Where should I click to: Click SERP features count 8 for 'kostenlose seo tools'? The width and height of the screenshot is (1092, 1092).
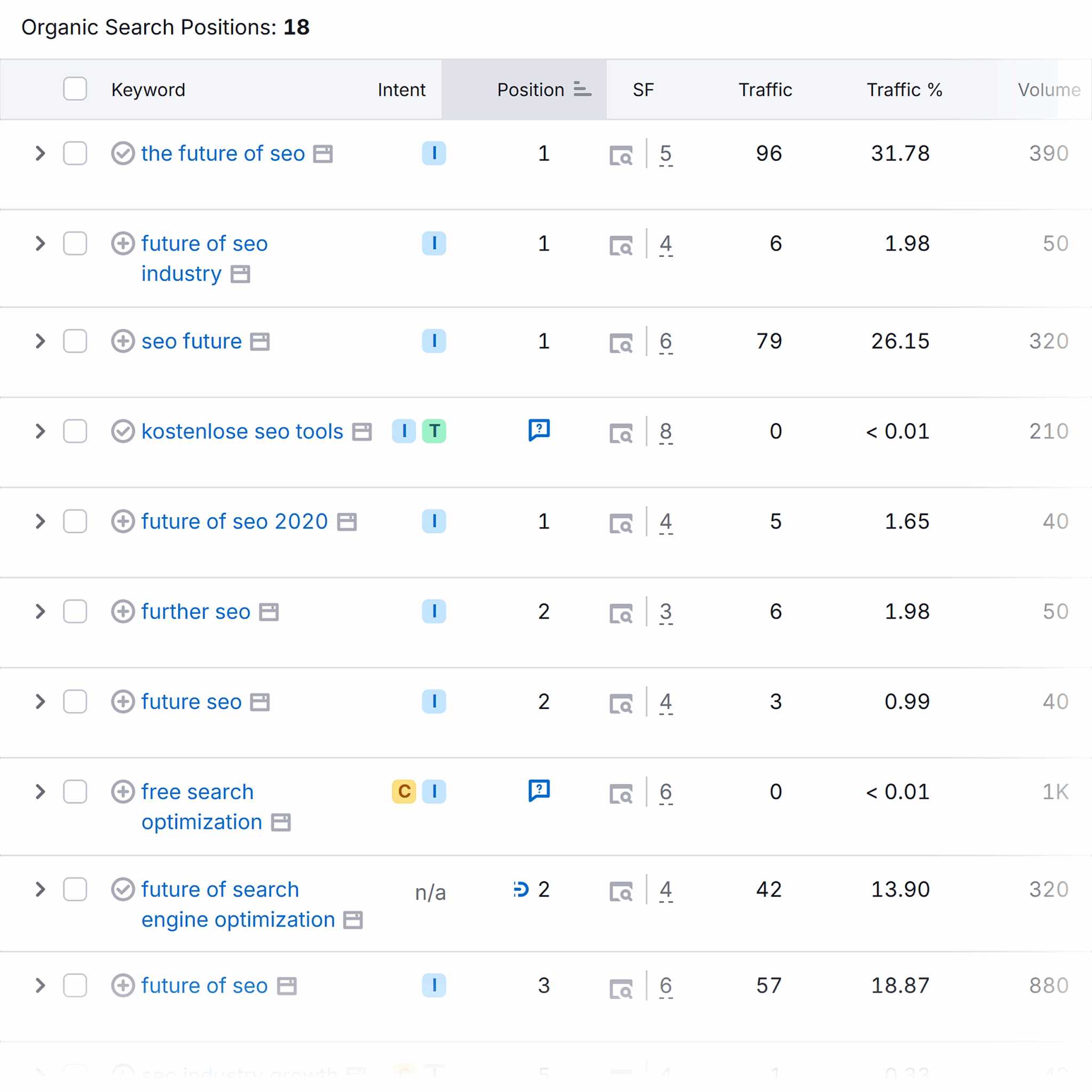click(666, 432)
